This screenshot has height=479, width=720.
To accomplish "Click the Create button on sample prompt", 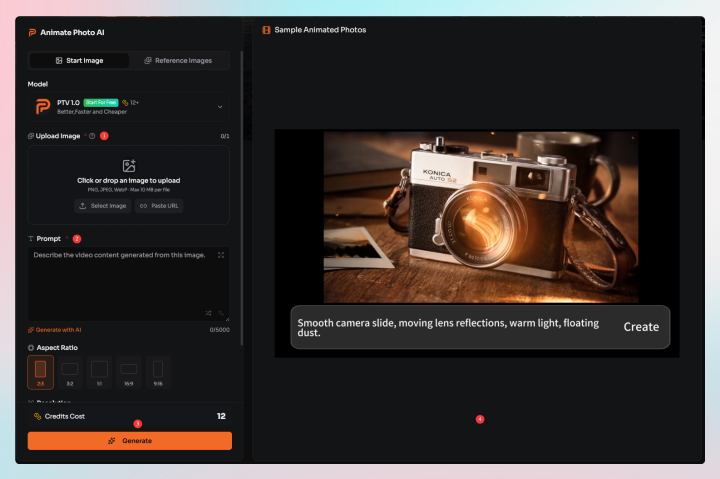I will click(641, 327).
